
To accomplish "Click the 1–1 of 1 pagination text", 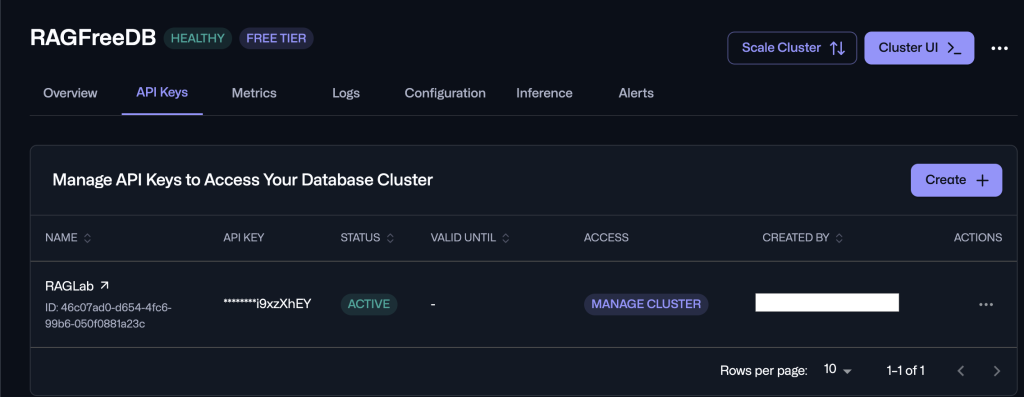I will (x=905, y=371).
